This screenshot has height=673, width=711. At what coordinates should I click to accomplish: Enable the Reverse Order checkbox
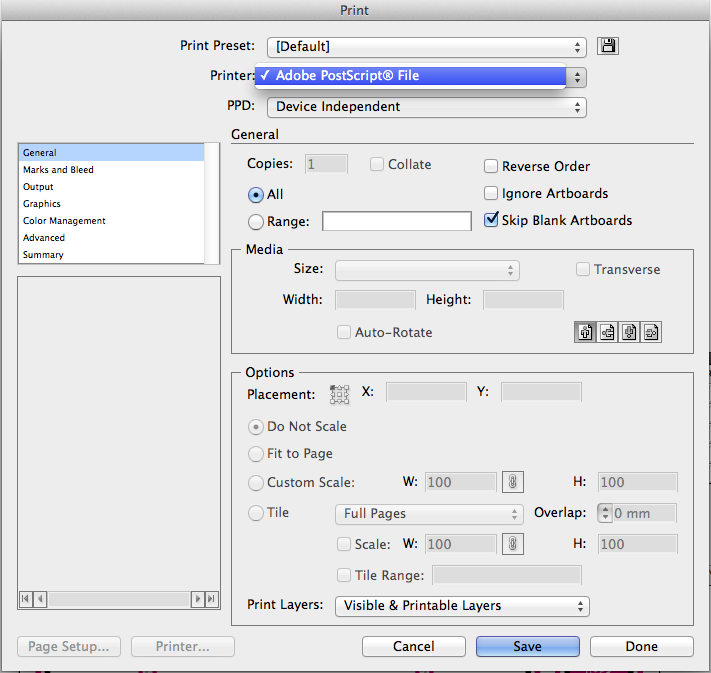tap(492, 167)
